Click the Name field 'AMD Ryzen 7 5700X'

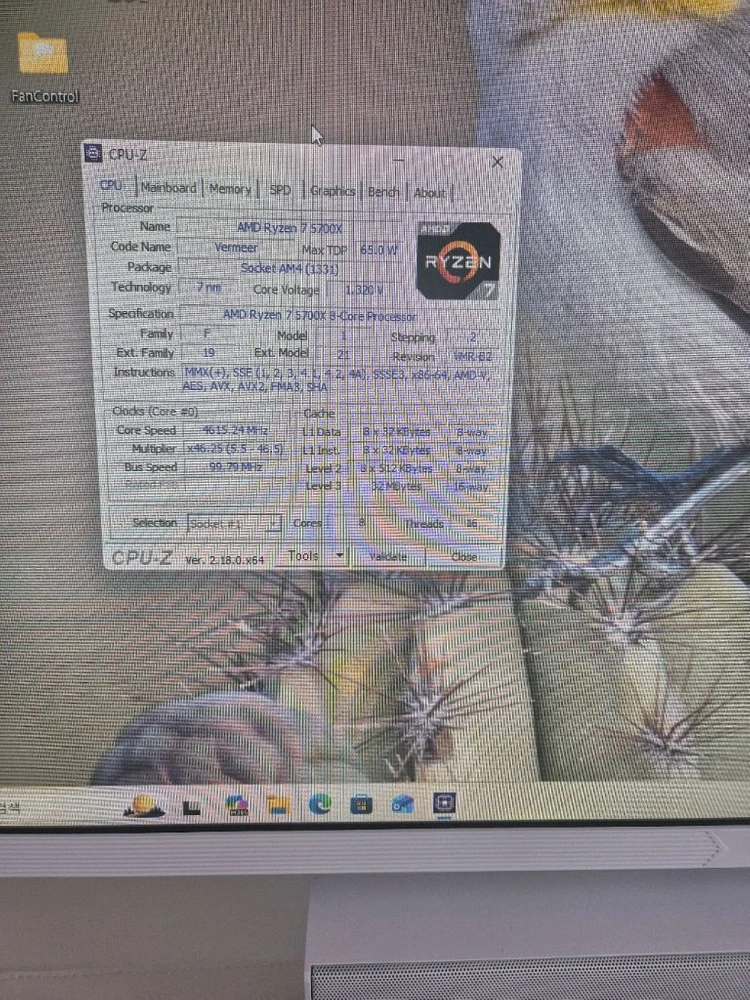point(290,228)
